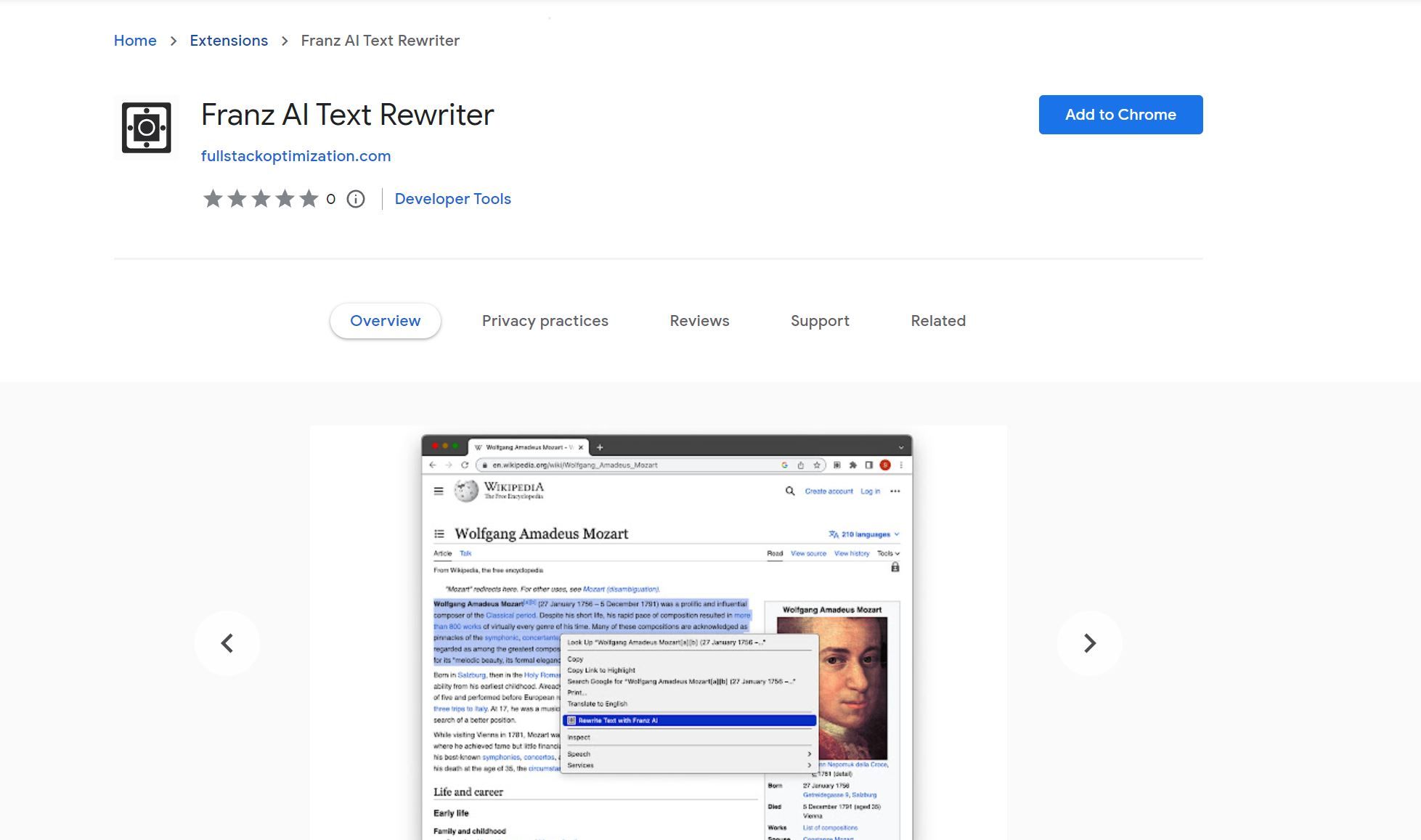
Task: Click the fifth rating star
Action: 309,199
